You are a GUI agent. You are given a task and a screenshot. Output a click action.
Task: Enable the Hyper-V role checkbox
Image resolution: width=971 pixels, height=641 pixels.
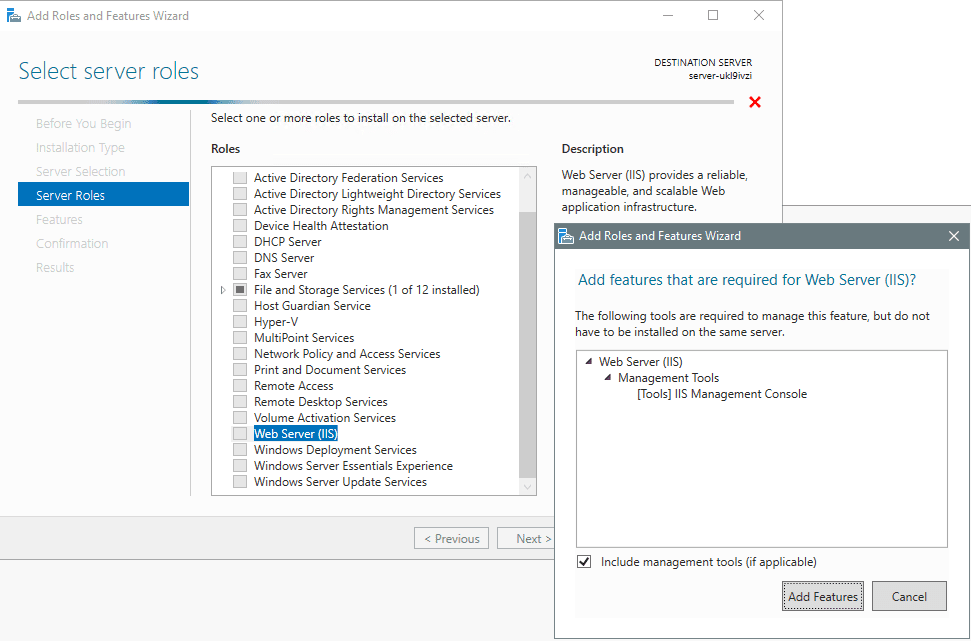tap(240, 321)
